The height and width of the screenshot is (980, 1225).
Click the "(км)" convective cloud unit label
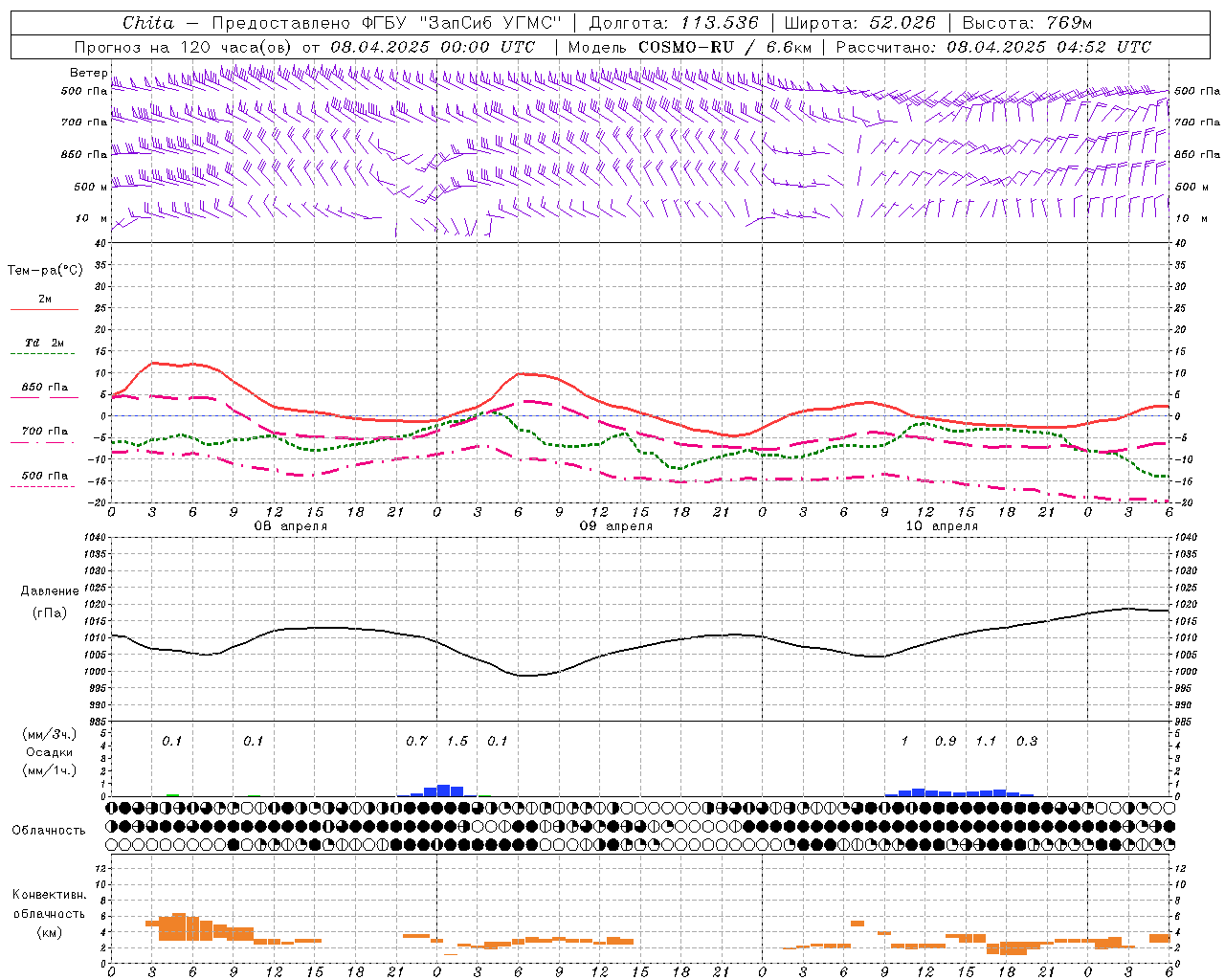(x=50, y=932)
